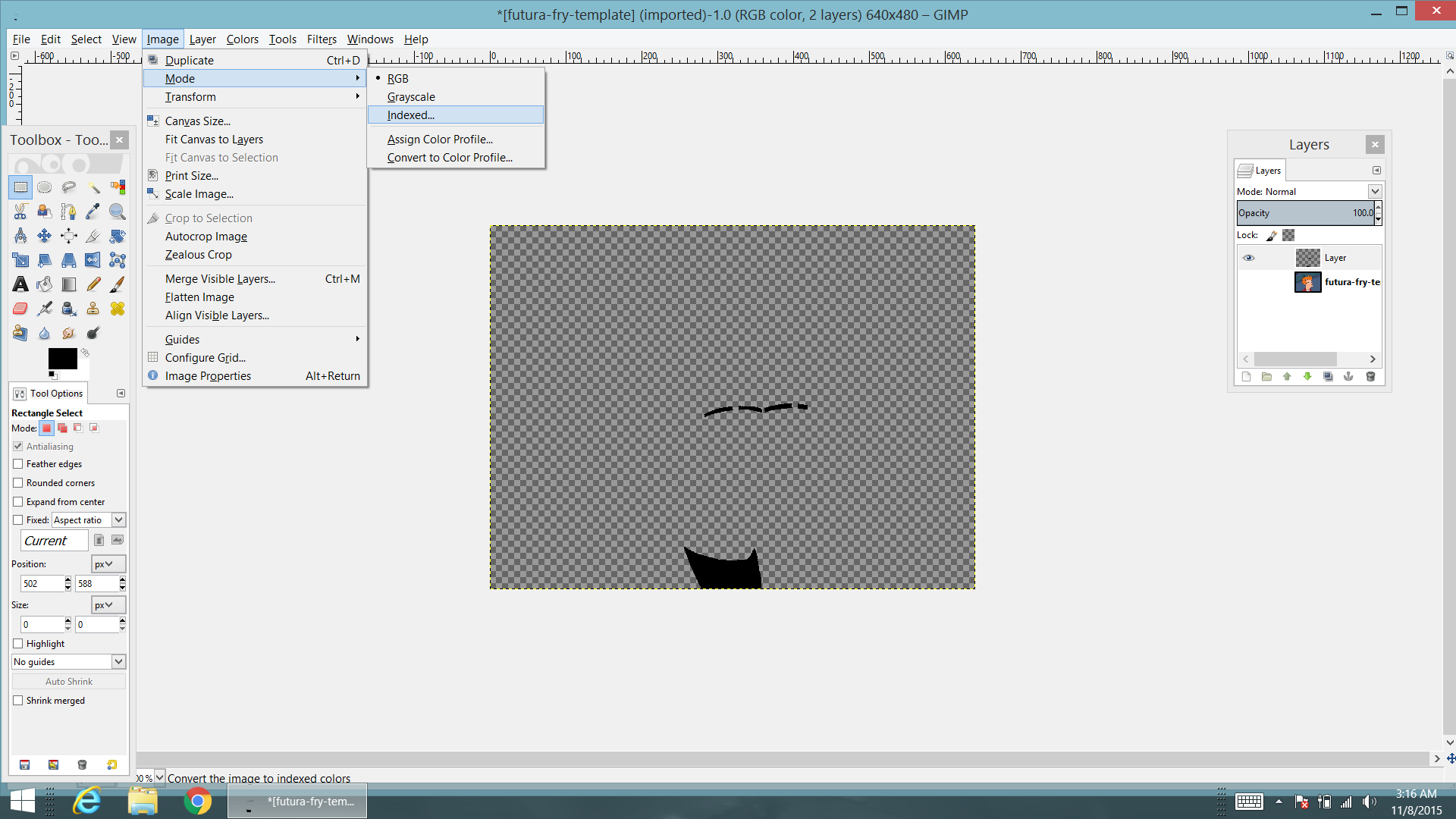1456x819 pixels.
Task: Expand the Transform submenu
Action: coord(255,97)
